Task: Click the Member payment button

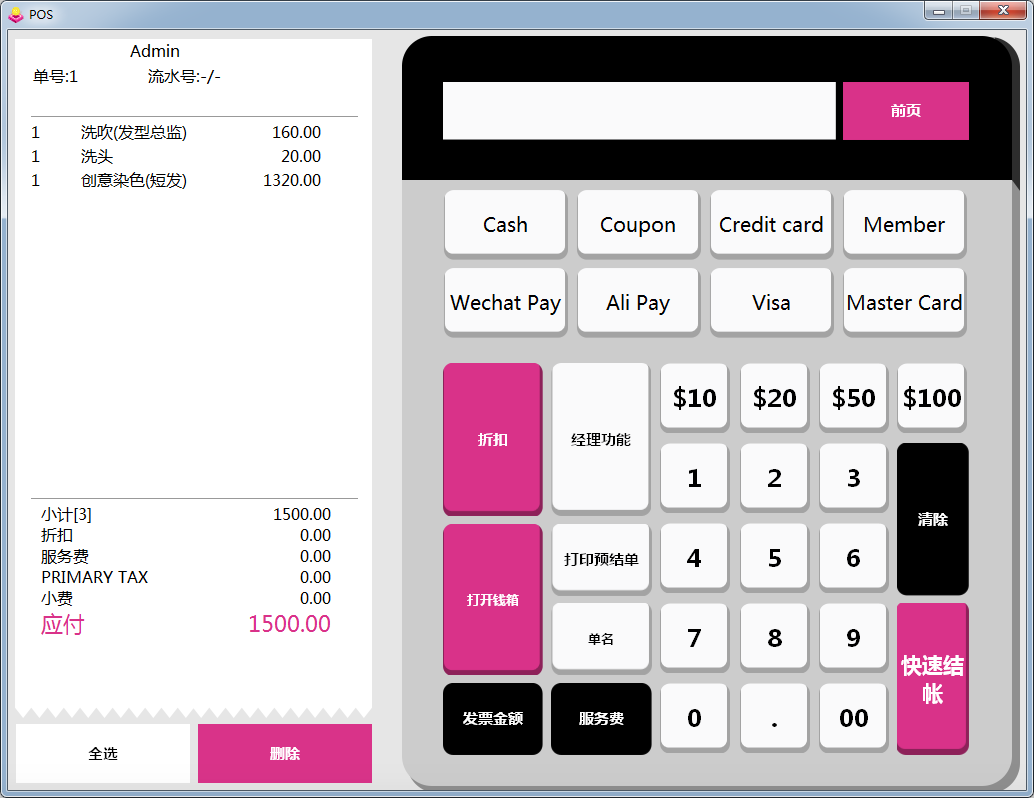Action: pyautogui.click(x=904, y=224)
